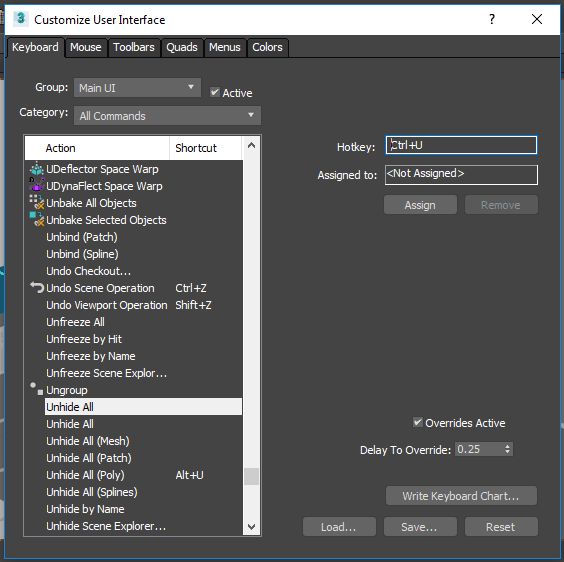Click the action list scrollbar thumb
The width and height of the screenshot is (564, 562).
click(x=251, y=476)
